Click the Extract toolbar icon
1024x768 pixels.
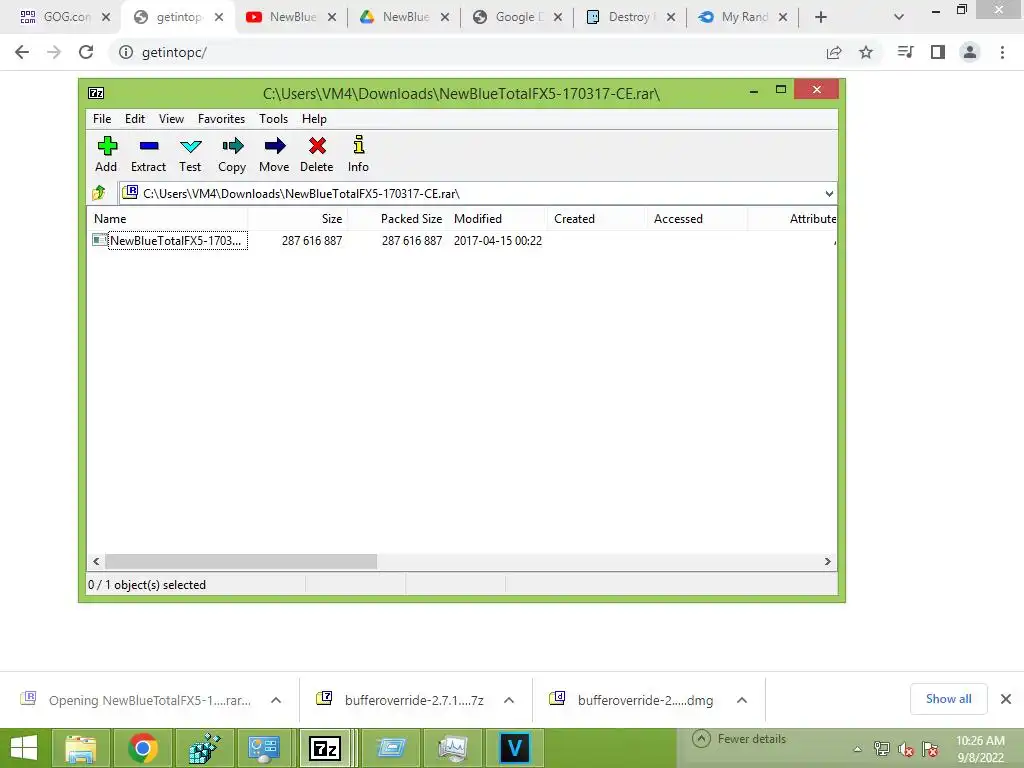[148, 154]
